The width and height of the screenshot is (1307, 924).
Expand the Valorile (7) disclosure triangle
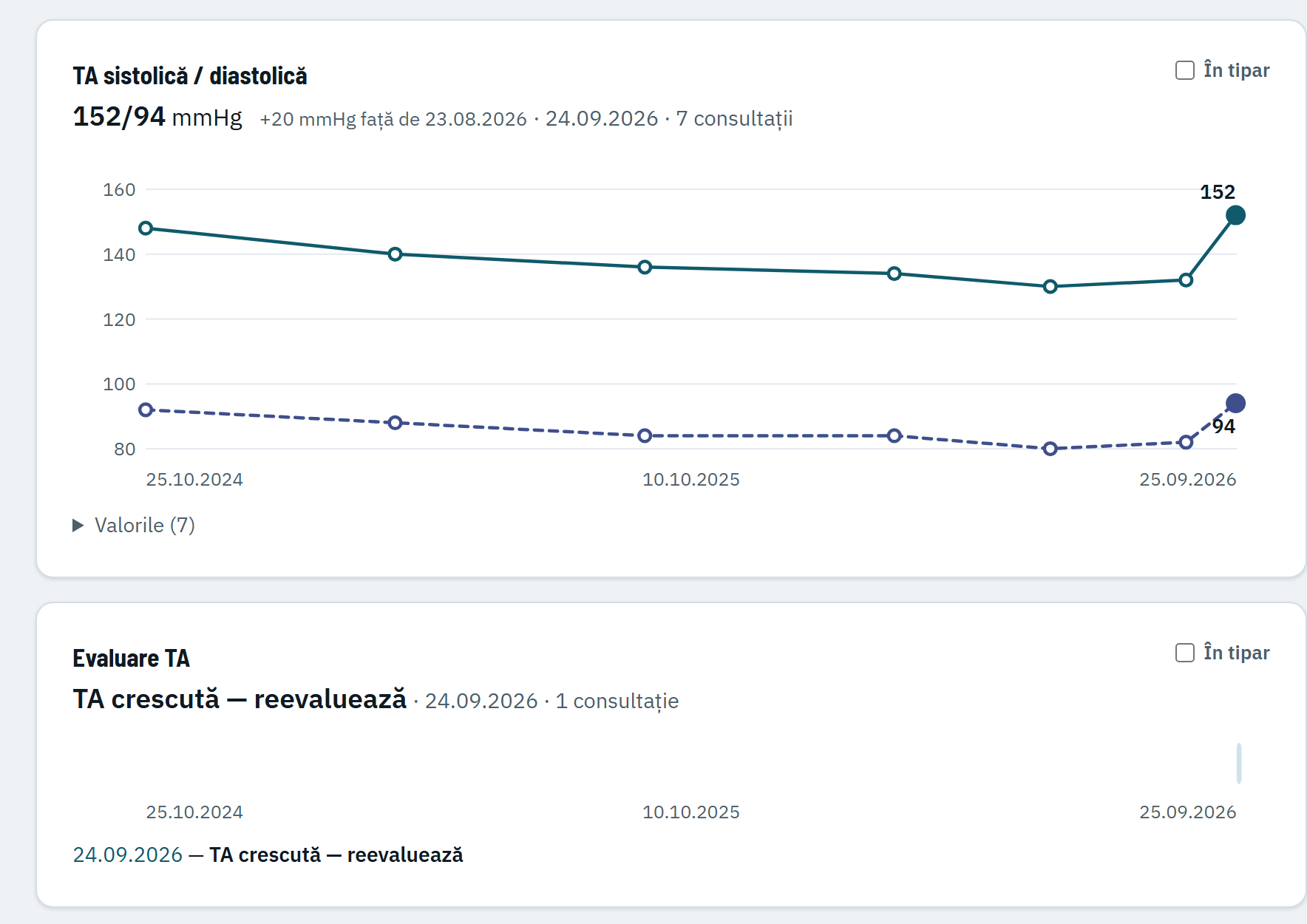pyautogui.click(x=78, y=526)
